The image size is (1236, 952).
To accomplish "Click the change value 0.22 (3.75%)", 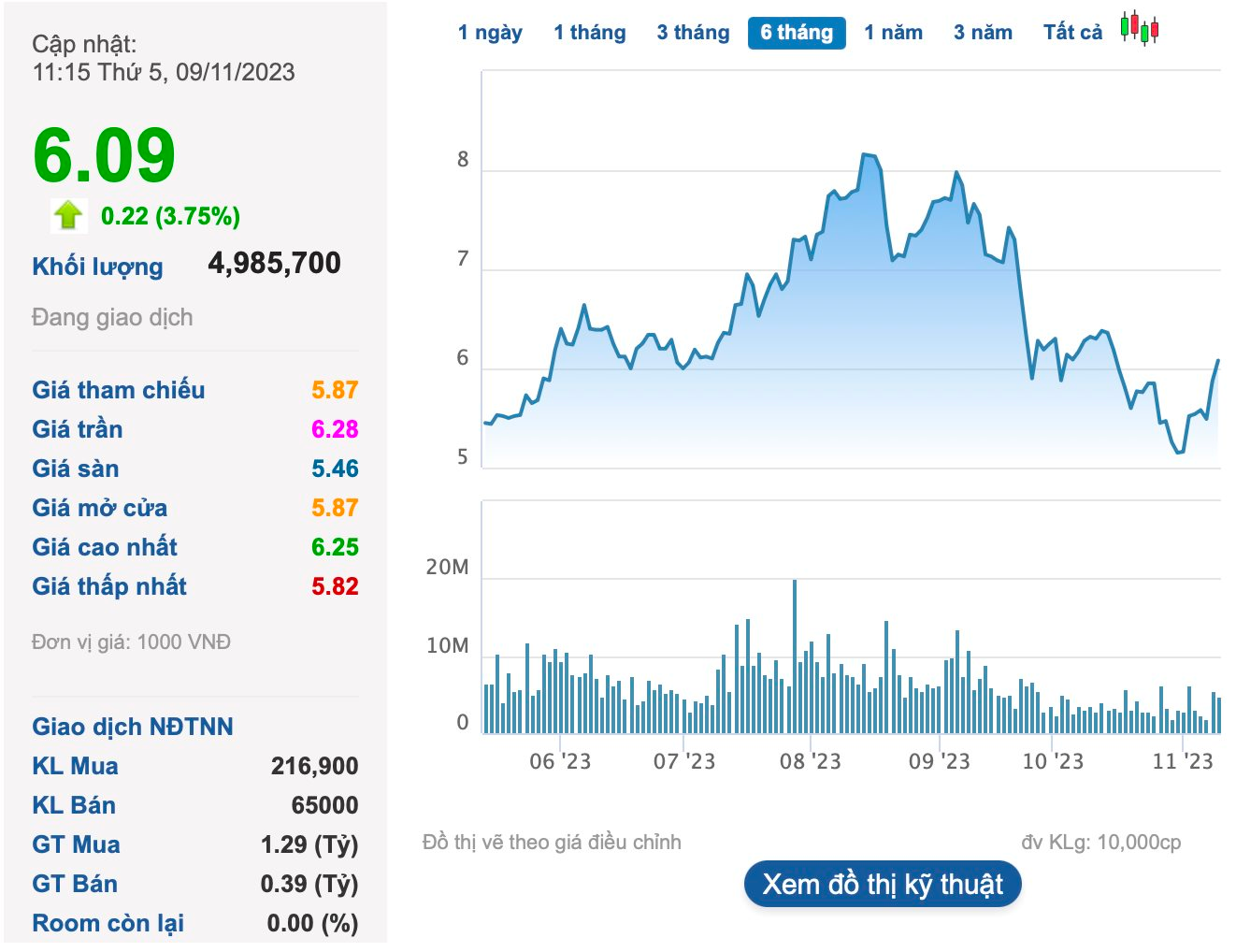I will (170, 216).
